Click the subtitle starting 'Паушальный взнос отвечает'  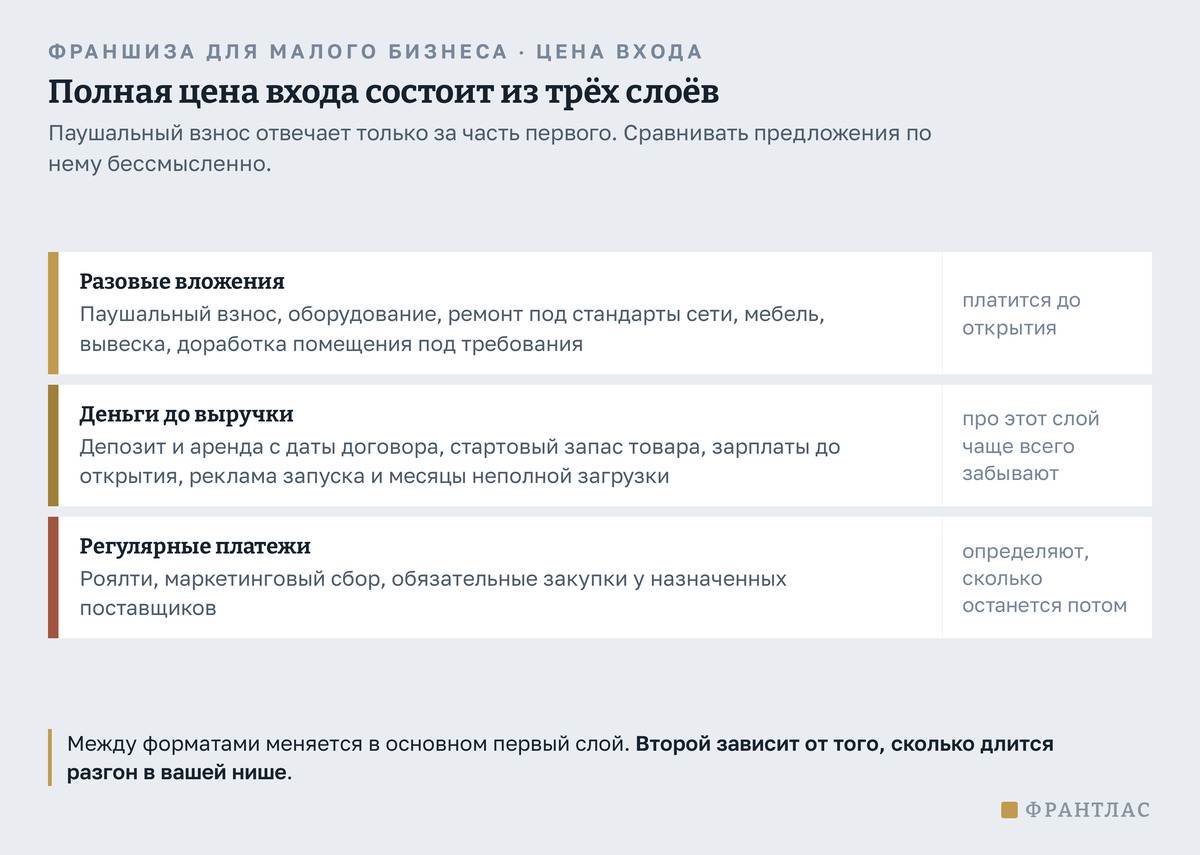(490, 148)
